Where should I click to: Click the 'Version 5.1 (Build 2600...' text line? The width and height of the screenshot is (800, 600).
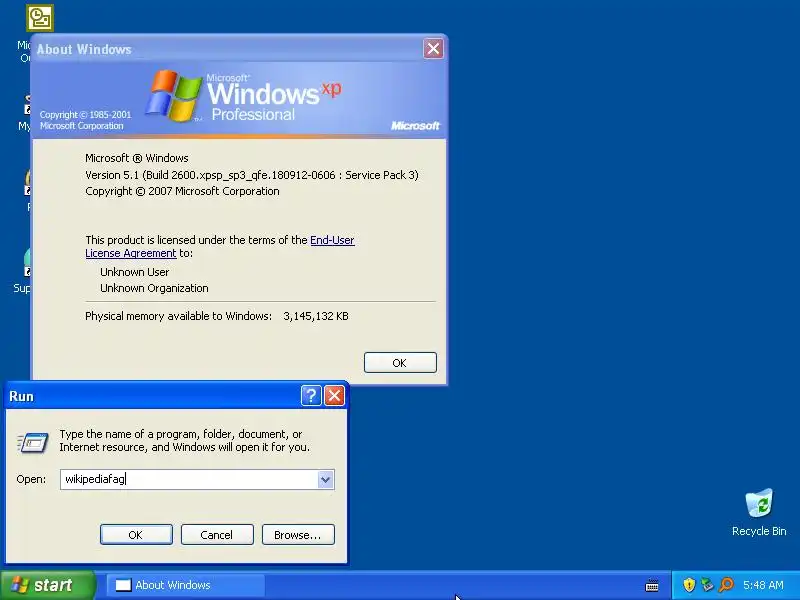point(252,175)
